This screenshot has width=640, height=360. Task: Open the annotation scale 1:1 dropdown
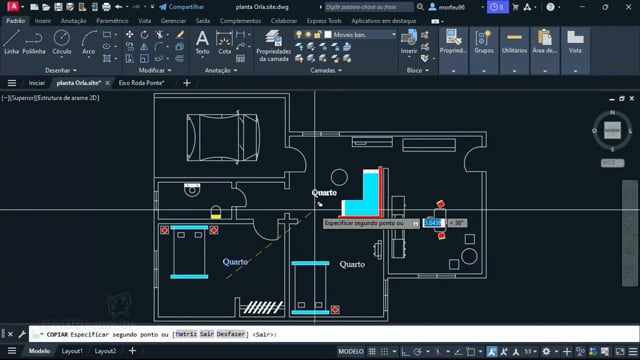tap(531, 351)
